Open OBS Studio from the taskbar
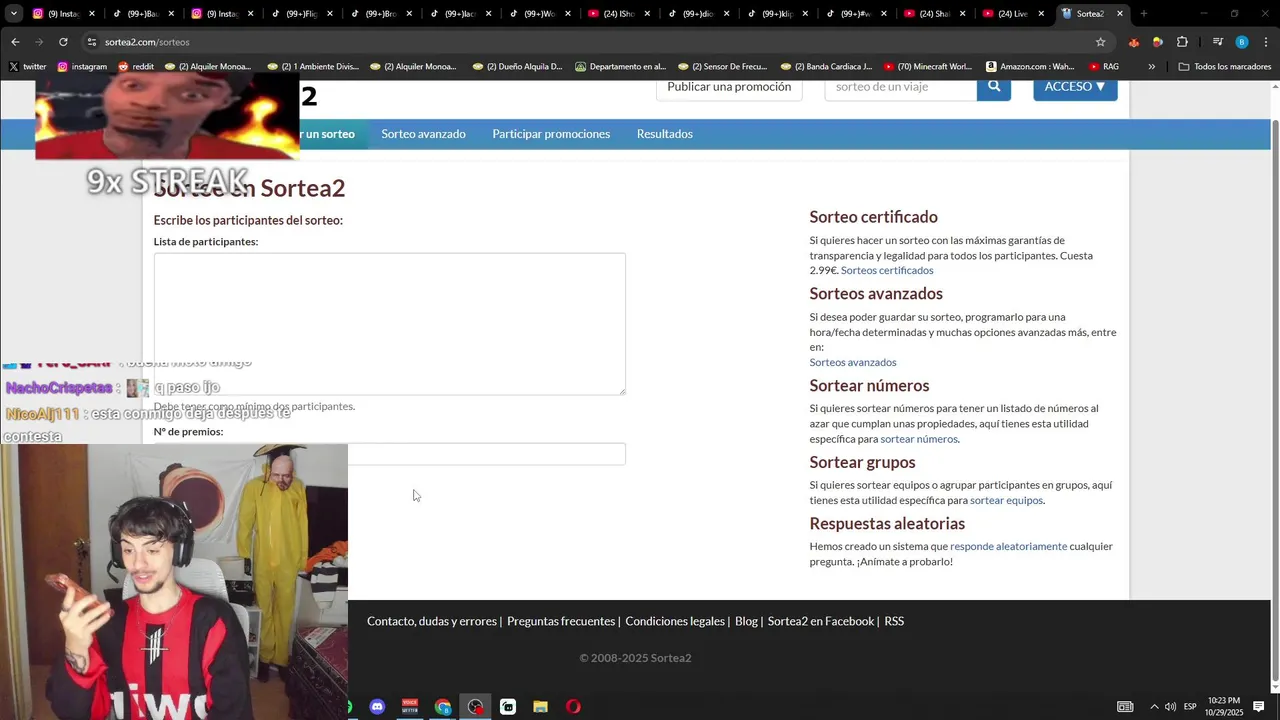 [x=475, y=707]
